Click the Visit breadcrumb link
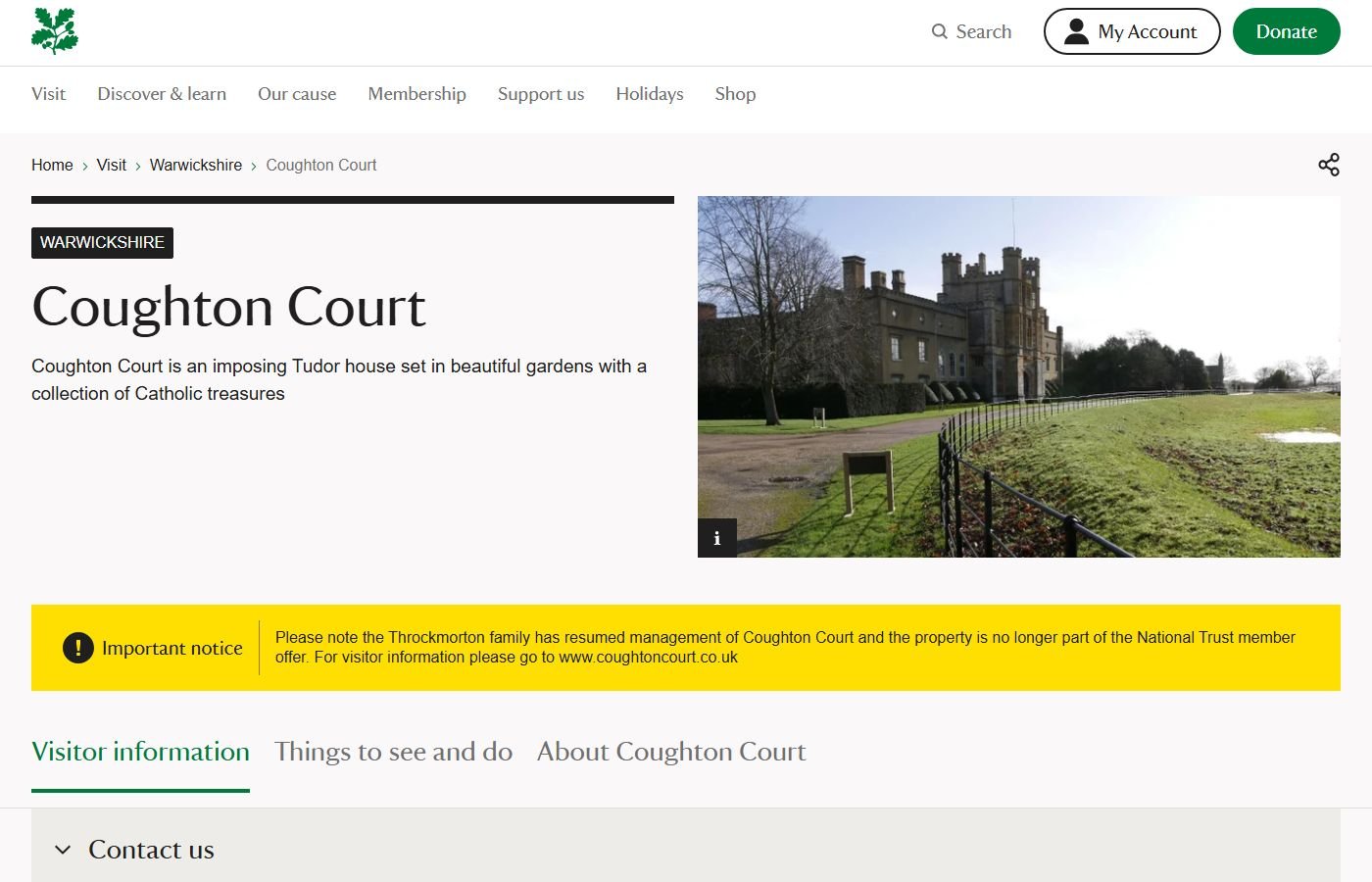 pos(112,165)
